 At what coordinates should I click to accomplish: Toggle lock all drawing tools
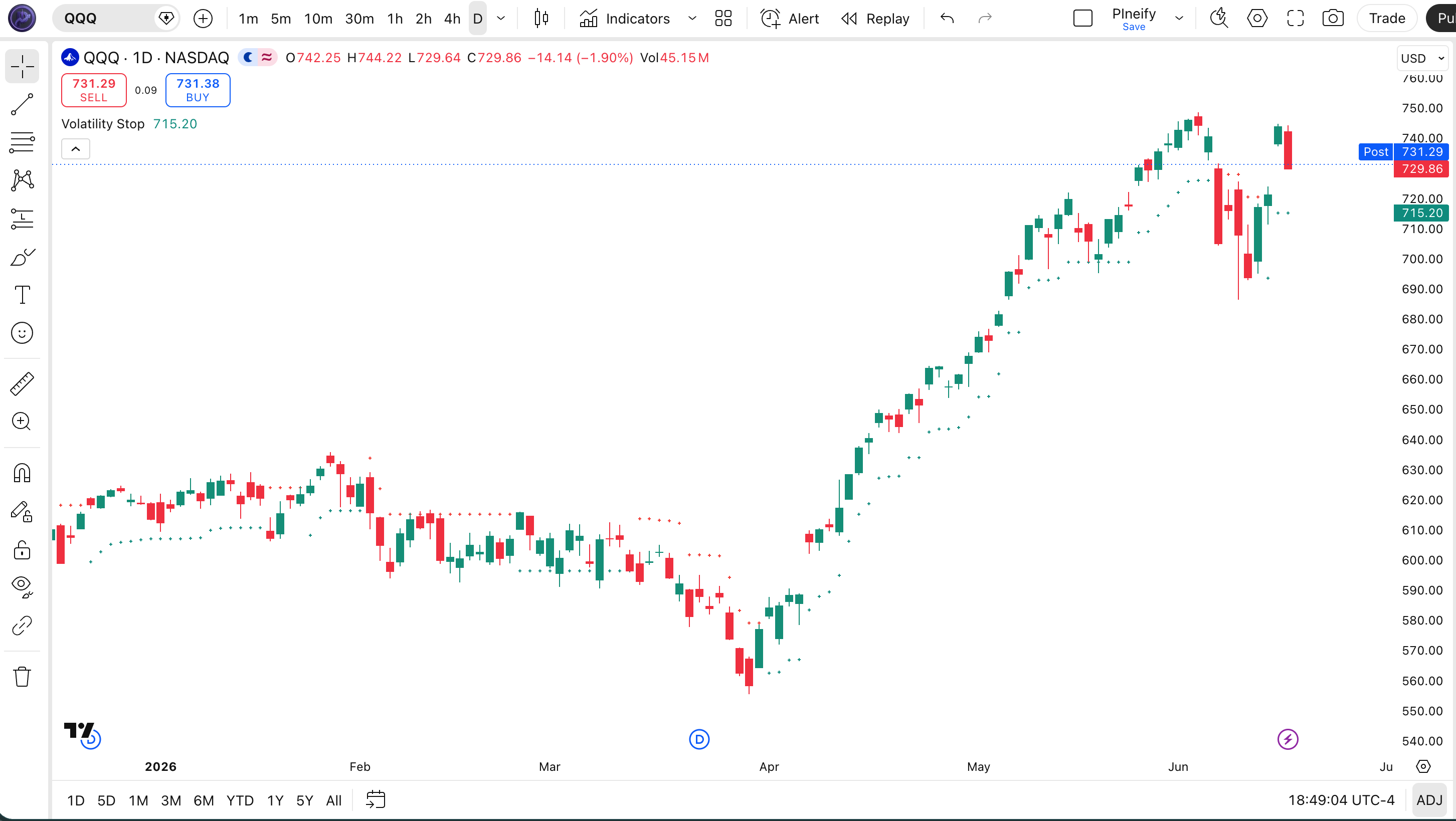(x=22, y=549)
